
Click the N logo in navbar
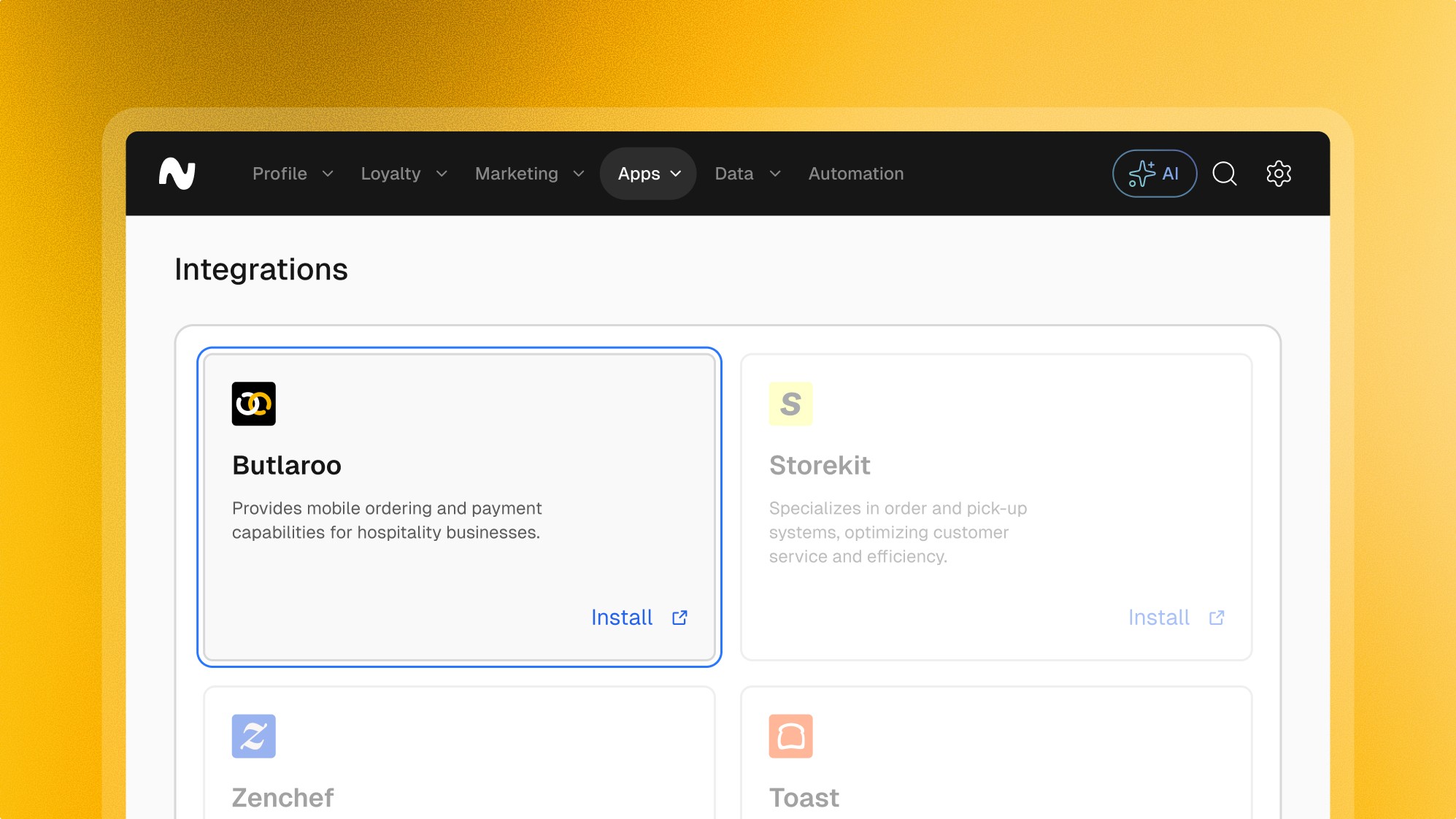(x=177, y=174)
